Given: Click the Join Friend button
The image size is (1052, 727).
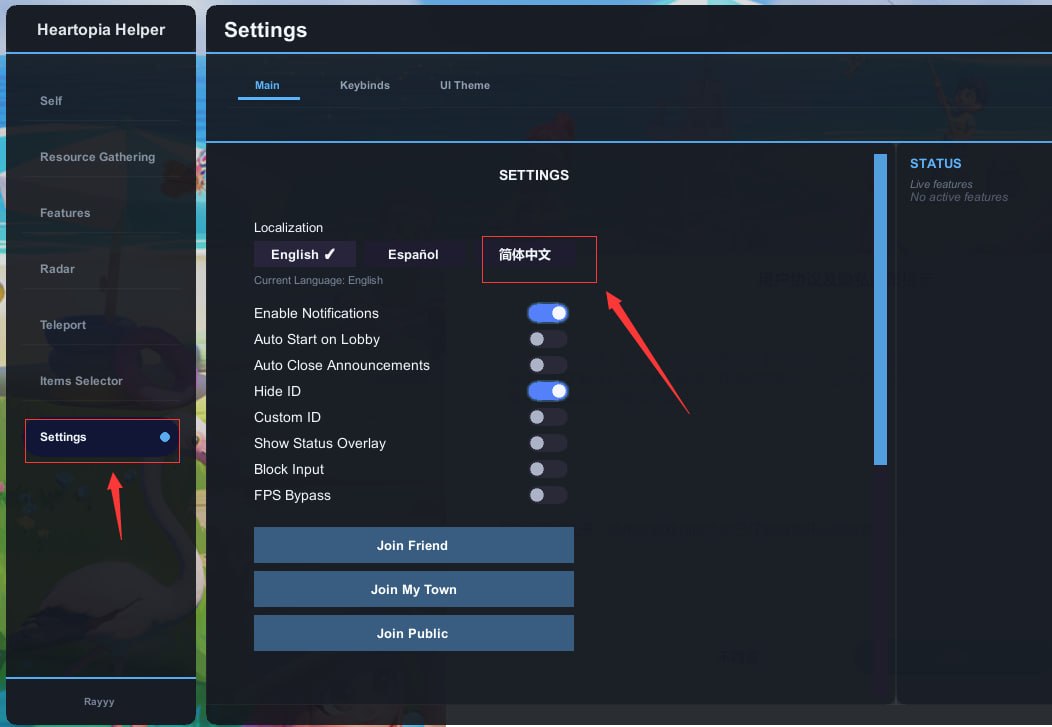Looking at the screenshot, I should tap(413, 545).
